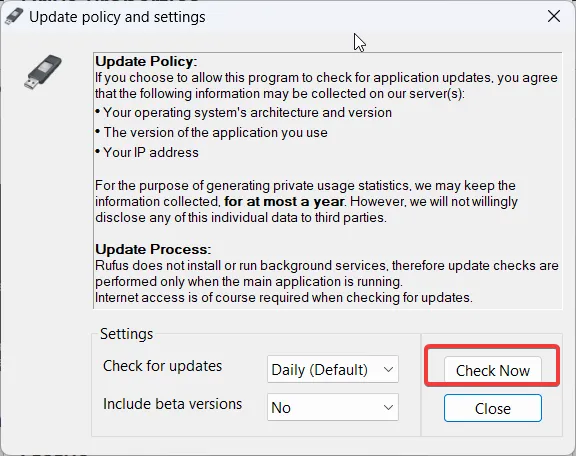Click the chevron arrow of the No combo box
The width and height of the screenshot is (576, 456).
(x=388, y=407)
